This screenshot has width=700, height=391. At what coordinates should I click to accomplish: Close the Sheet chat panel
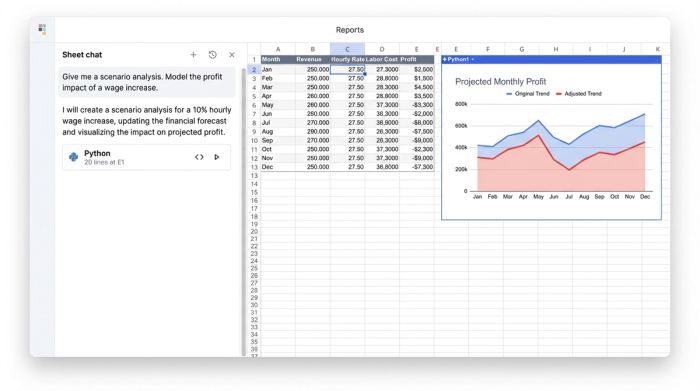tap(232, 55)
